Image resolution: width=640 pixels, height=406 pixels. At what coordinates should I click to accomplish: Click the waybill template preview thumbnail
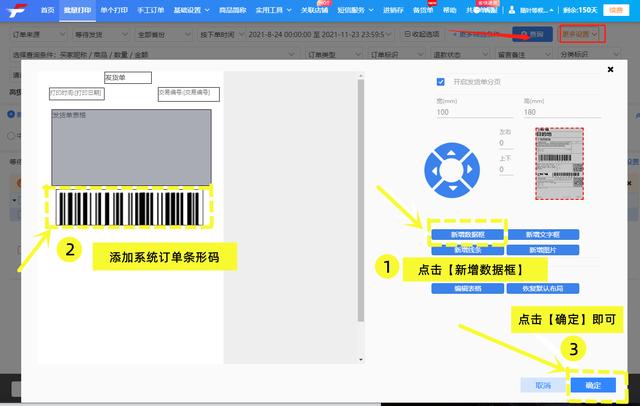[x=559, y=164]
